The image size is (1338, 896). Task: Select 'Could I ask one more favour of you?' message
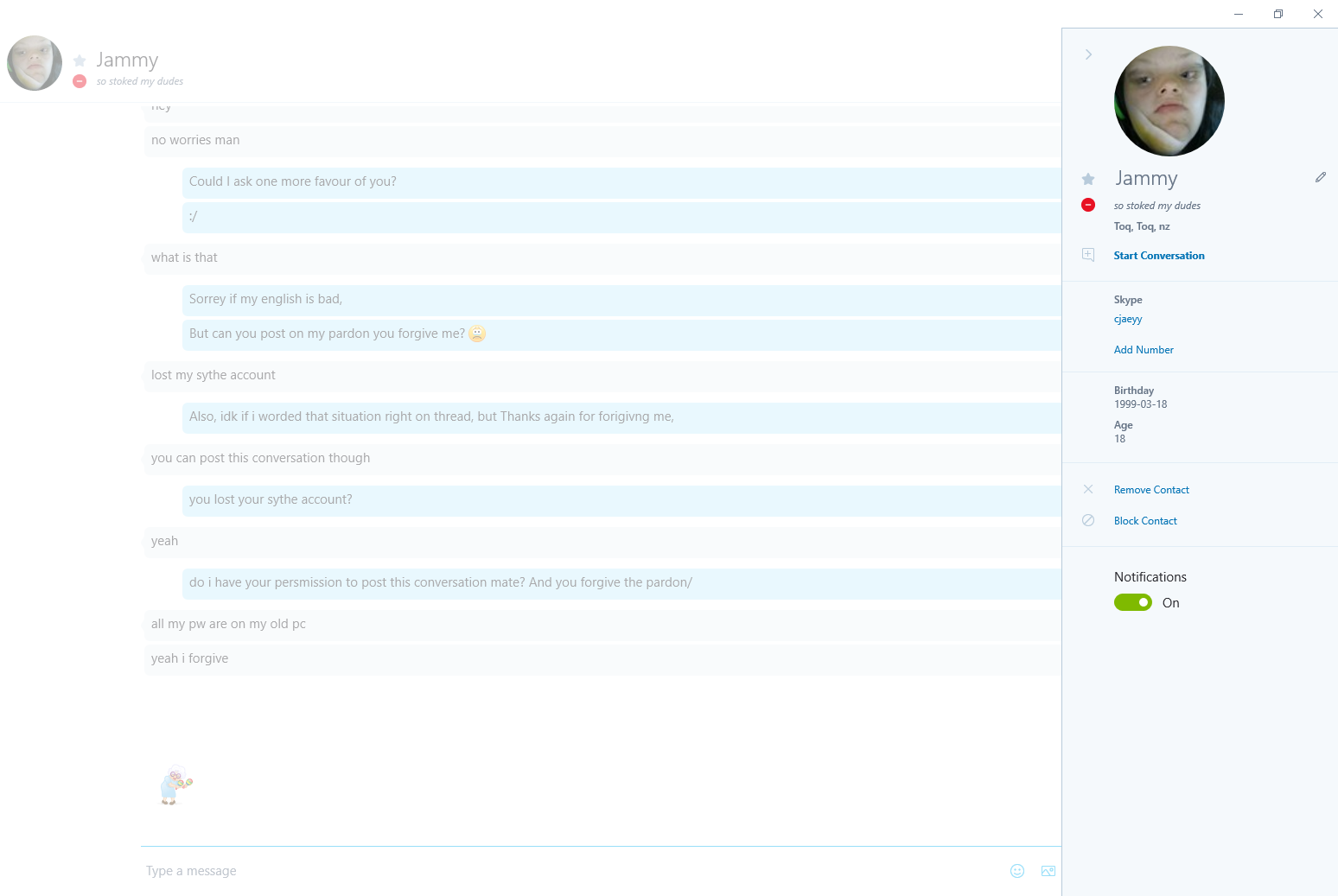621,181
